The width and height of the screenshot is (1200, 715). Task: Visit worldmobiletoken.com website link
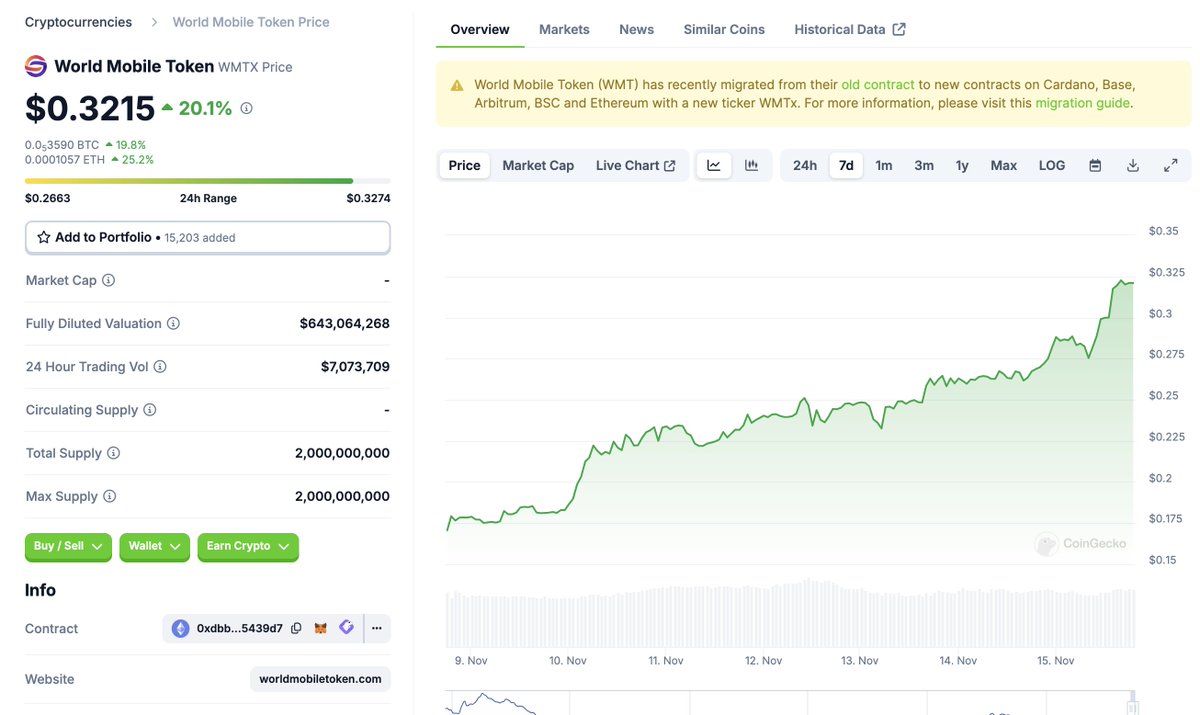pos(319,678)
